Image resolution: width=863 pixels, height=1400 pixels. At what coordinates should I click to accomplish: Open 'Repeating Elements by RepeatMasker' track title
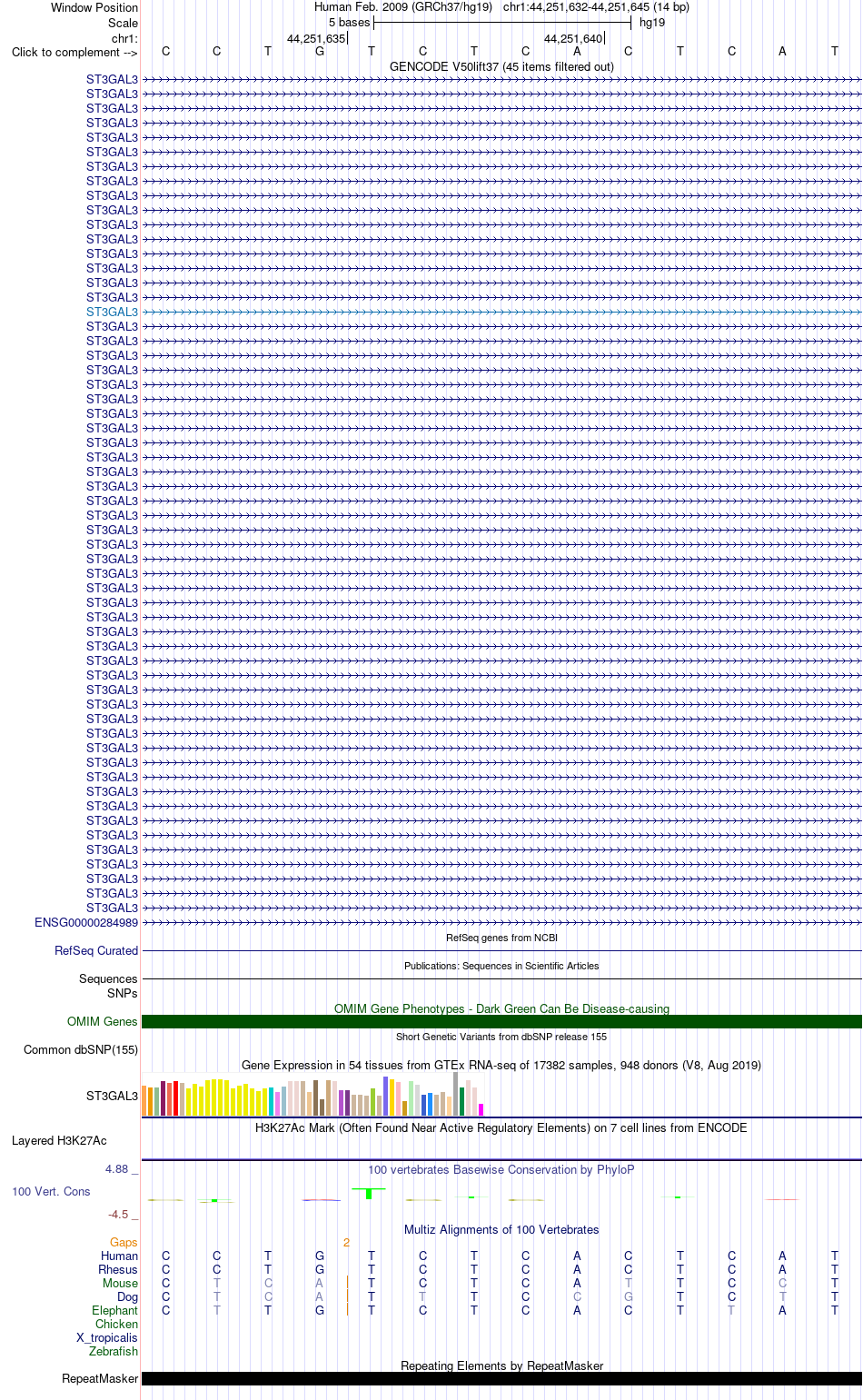(x=501, y=1365)
